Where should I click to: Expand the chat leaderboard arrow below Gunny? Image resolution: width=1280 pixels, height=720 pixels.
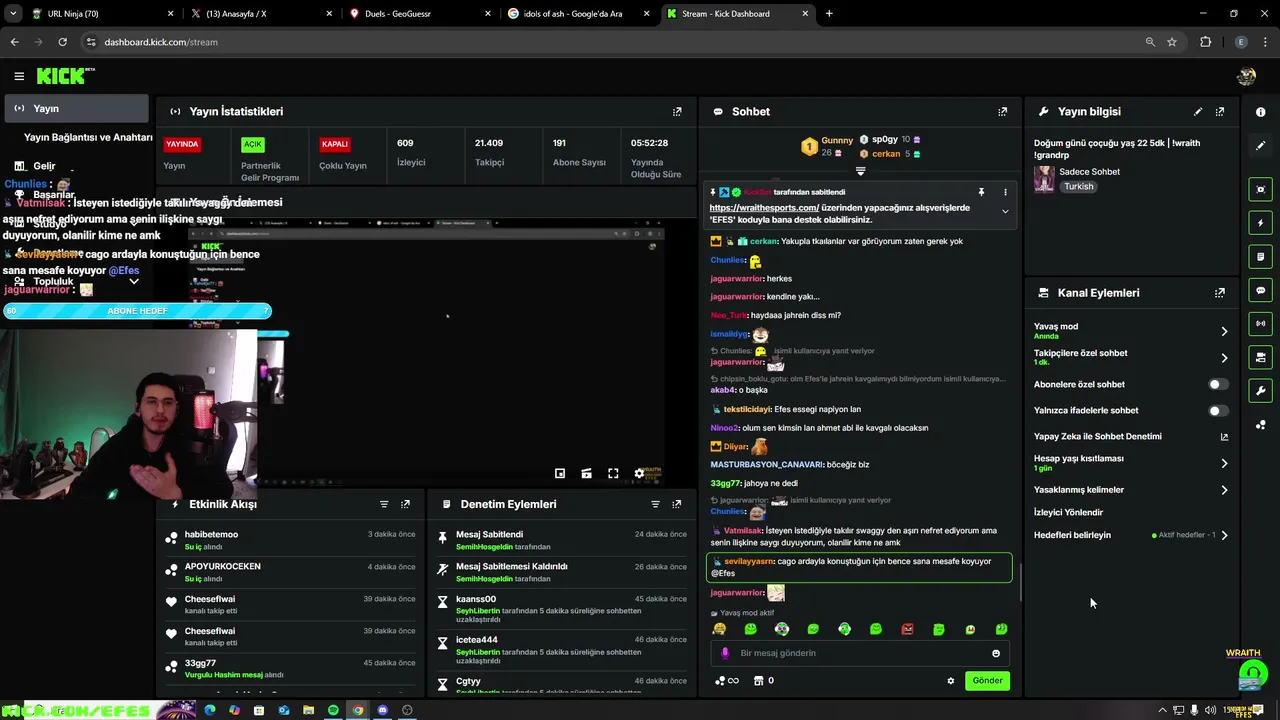(860, 171)
